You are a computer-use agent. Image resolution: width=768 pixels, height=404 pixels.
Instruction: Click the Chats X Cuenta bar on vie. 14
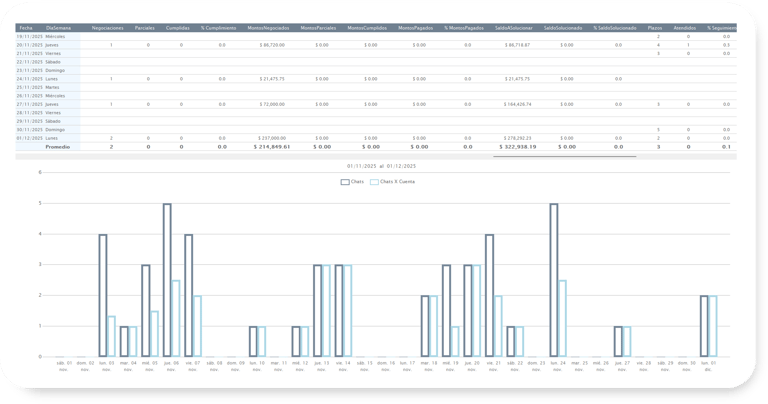point(348,311)
